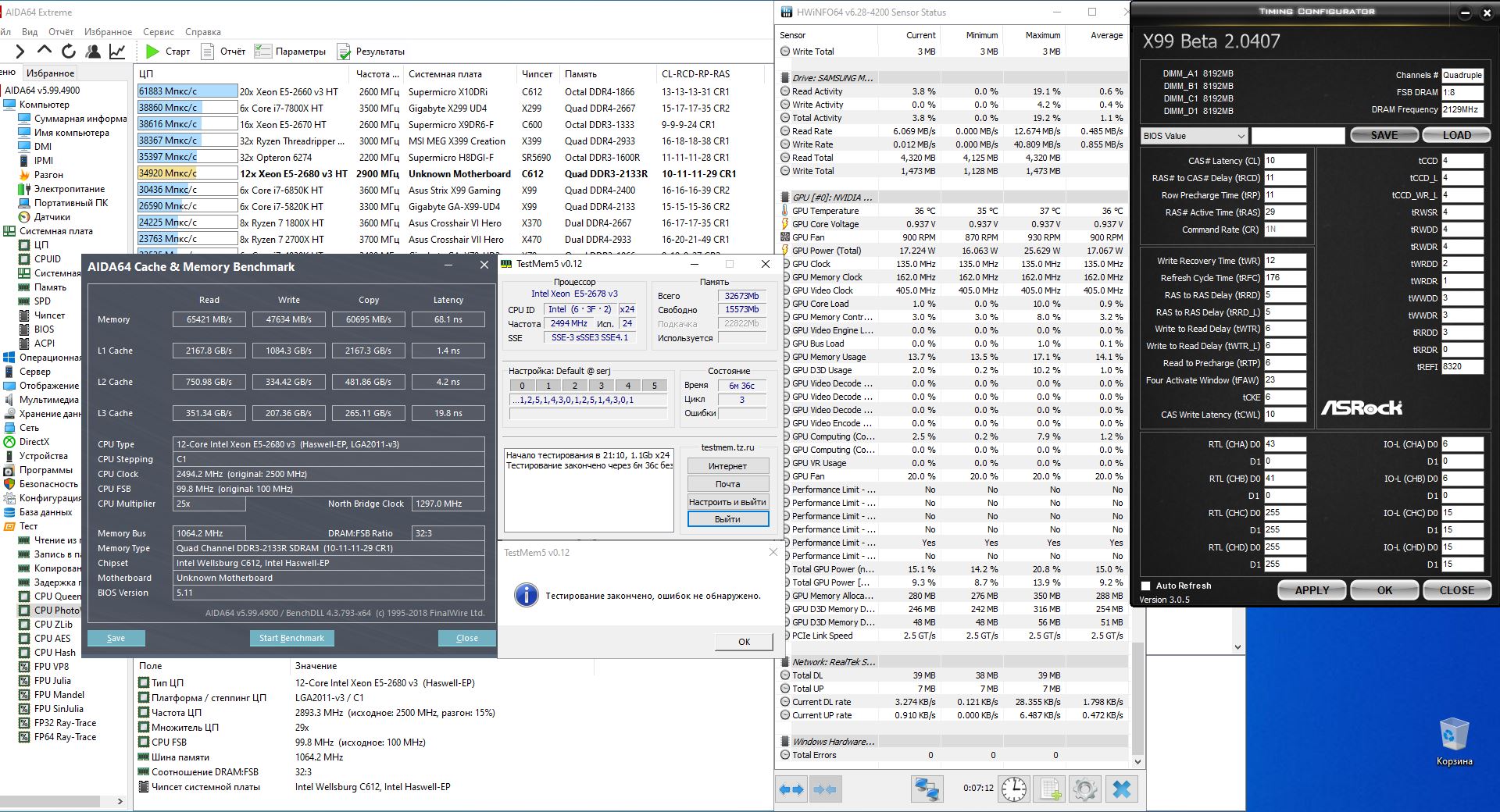Screen dimensions: 1500x812
Task: Open the user silhouette icon in AIDA64 toolbar
Action: point(93,52)
